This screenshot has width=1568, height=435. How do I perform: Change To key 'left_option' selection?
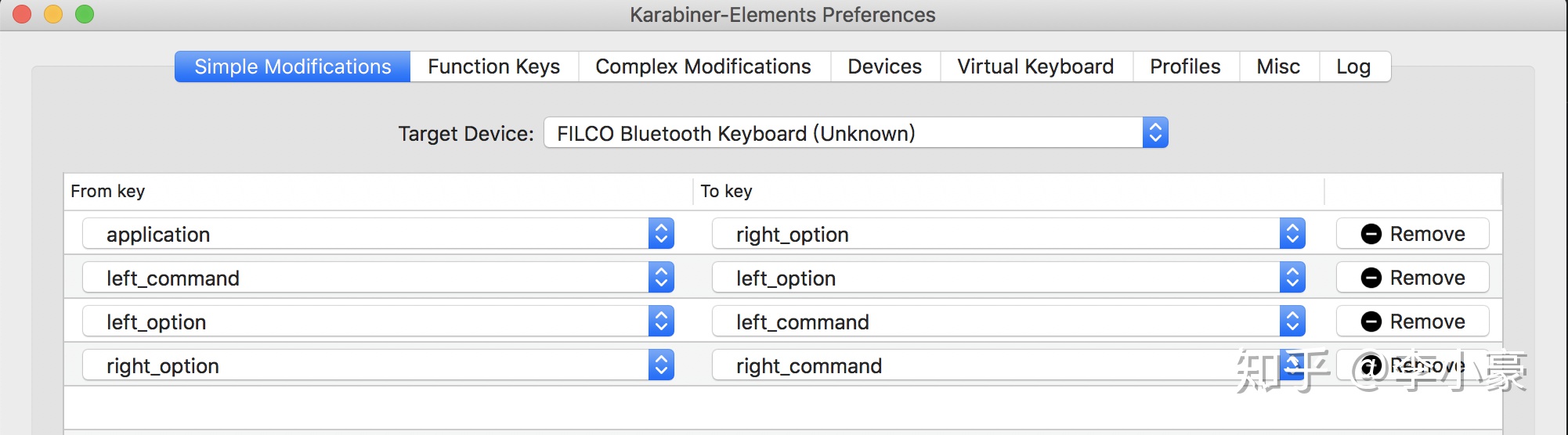pos(1009,278)
